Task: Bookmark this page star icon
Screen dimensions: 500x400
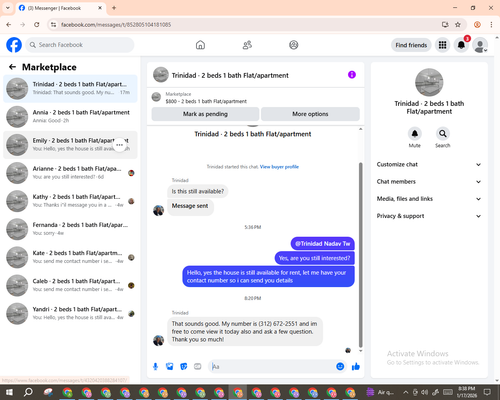Action: [x=458, y=25]
